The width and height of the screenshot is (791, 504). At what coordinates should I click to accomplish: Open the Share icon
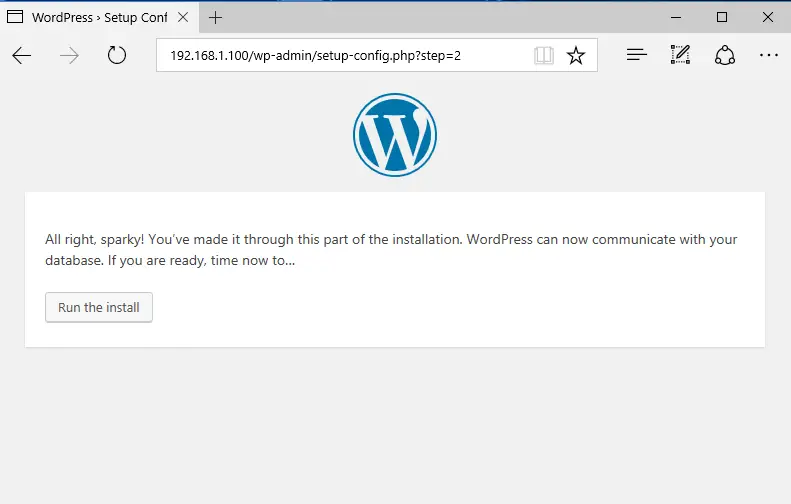[724, 55]
